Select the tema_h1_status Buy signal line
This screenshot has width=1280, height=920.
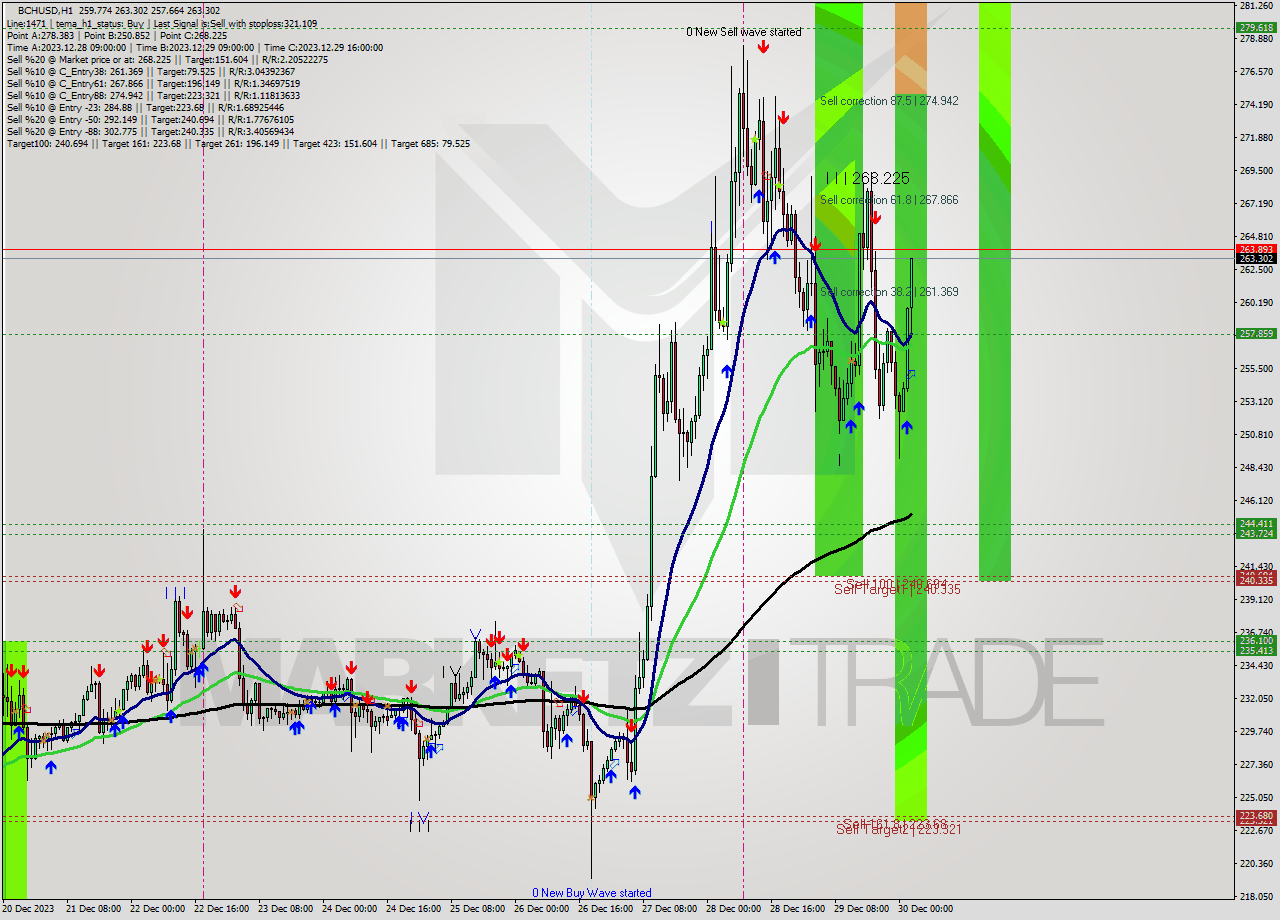tap(162, 23)
